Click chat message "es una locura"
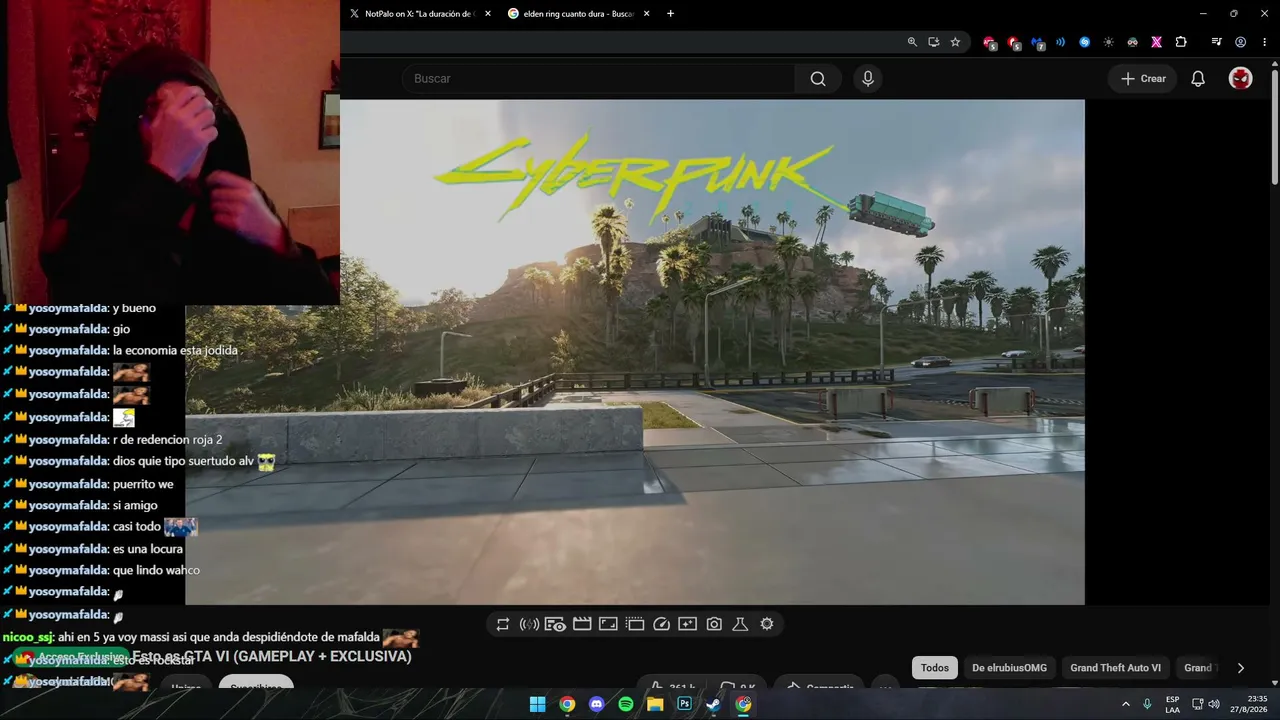This screenshot has height=720, width=1280. (148, 549)
